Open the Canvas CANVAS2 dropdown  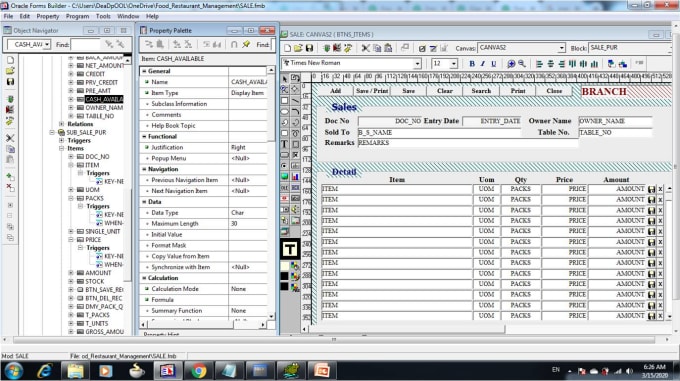coord(562,48)
